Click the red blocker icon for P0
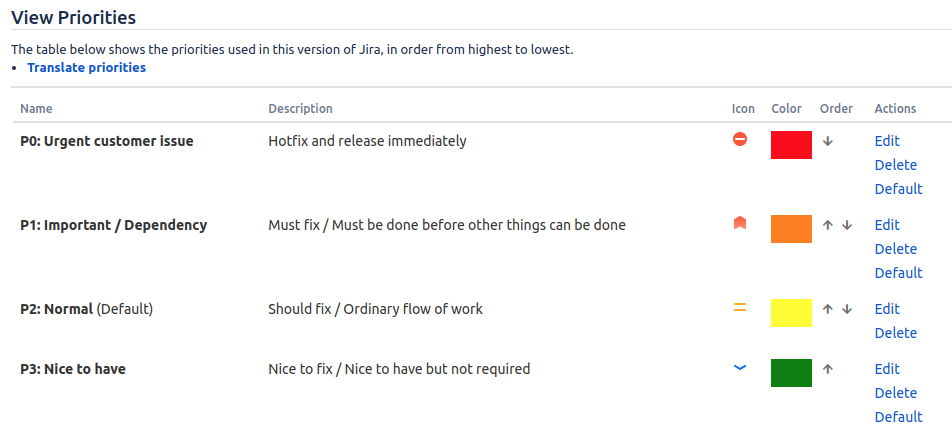This screenshot has width=952, height=443. point(740,140)
